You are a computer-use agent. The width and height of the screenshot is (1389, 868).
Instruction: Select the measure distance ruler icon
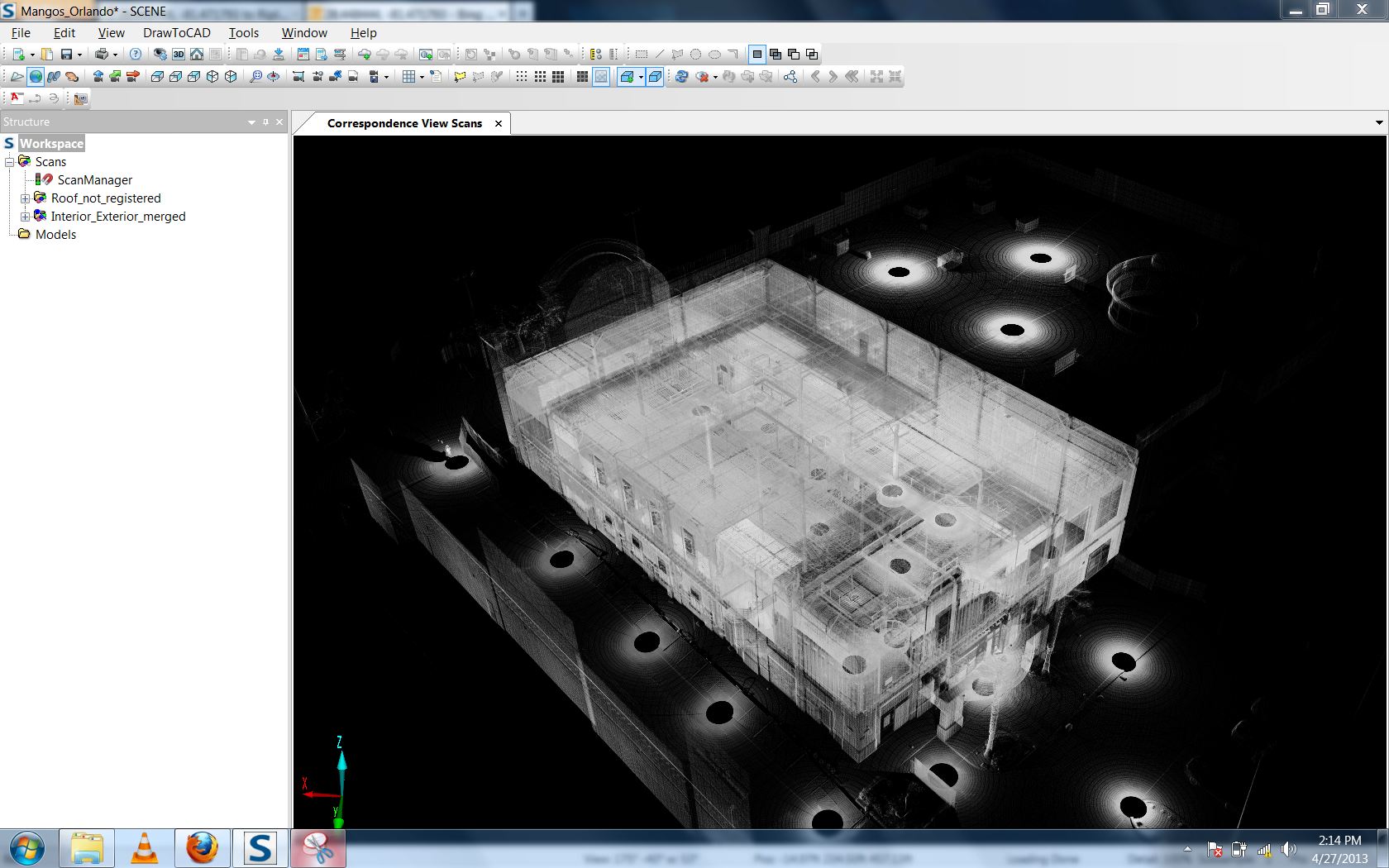[x=596, y=54]
